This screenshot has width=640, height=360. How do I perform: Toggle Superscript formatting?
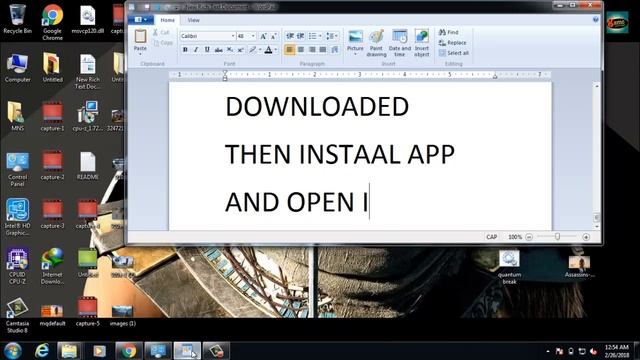(x=241, y=50)
